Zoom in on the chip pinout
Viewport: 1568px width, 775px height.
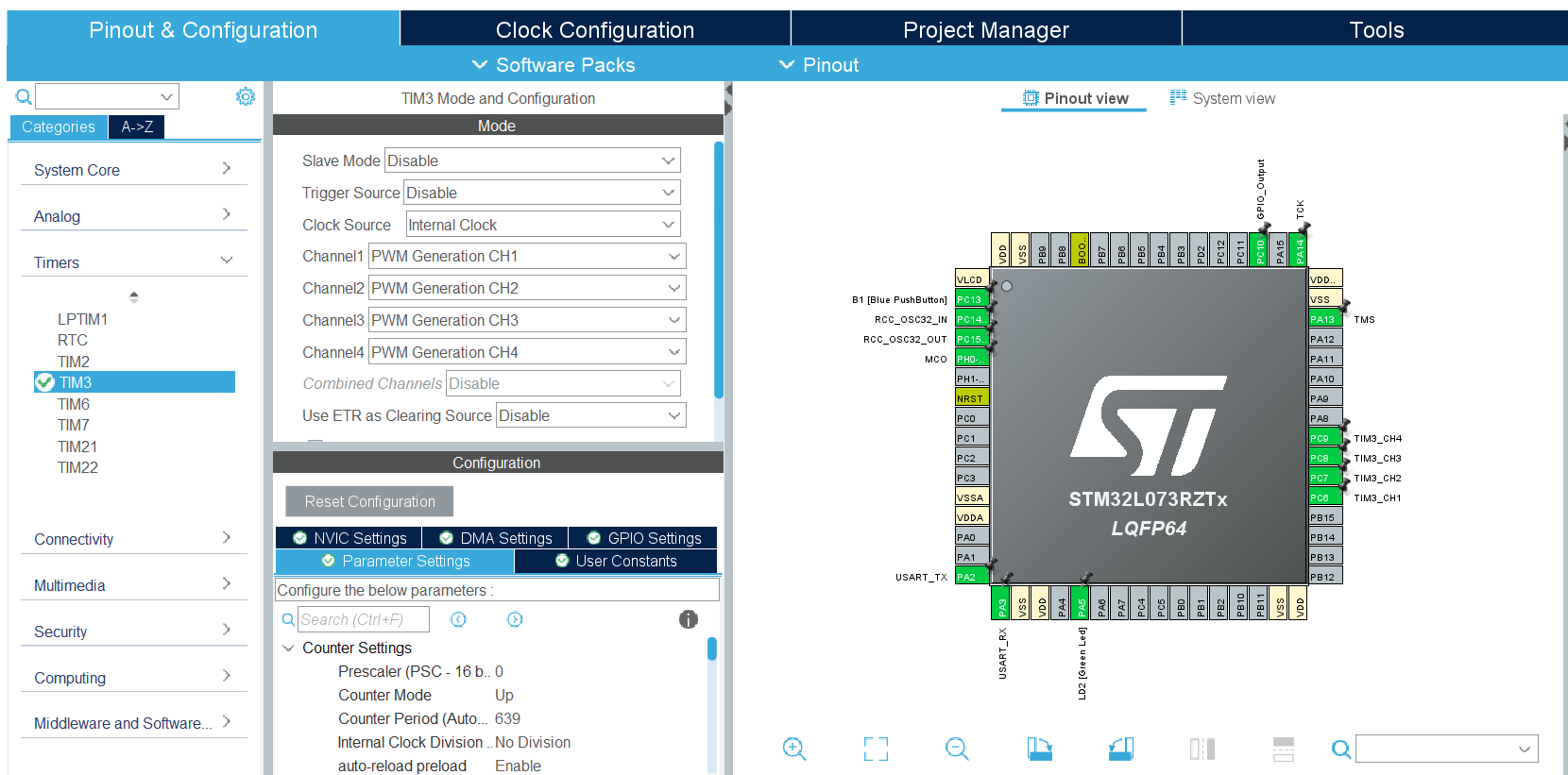pyautogui.click(x=794, y=749)
